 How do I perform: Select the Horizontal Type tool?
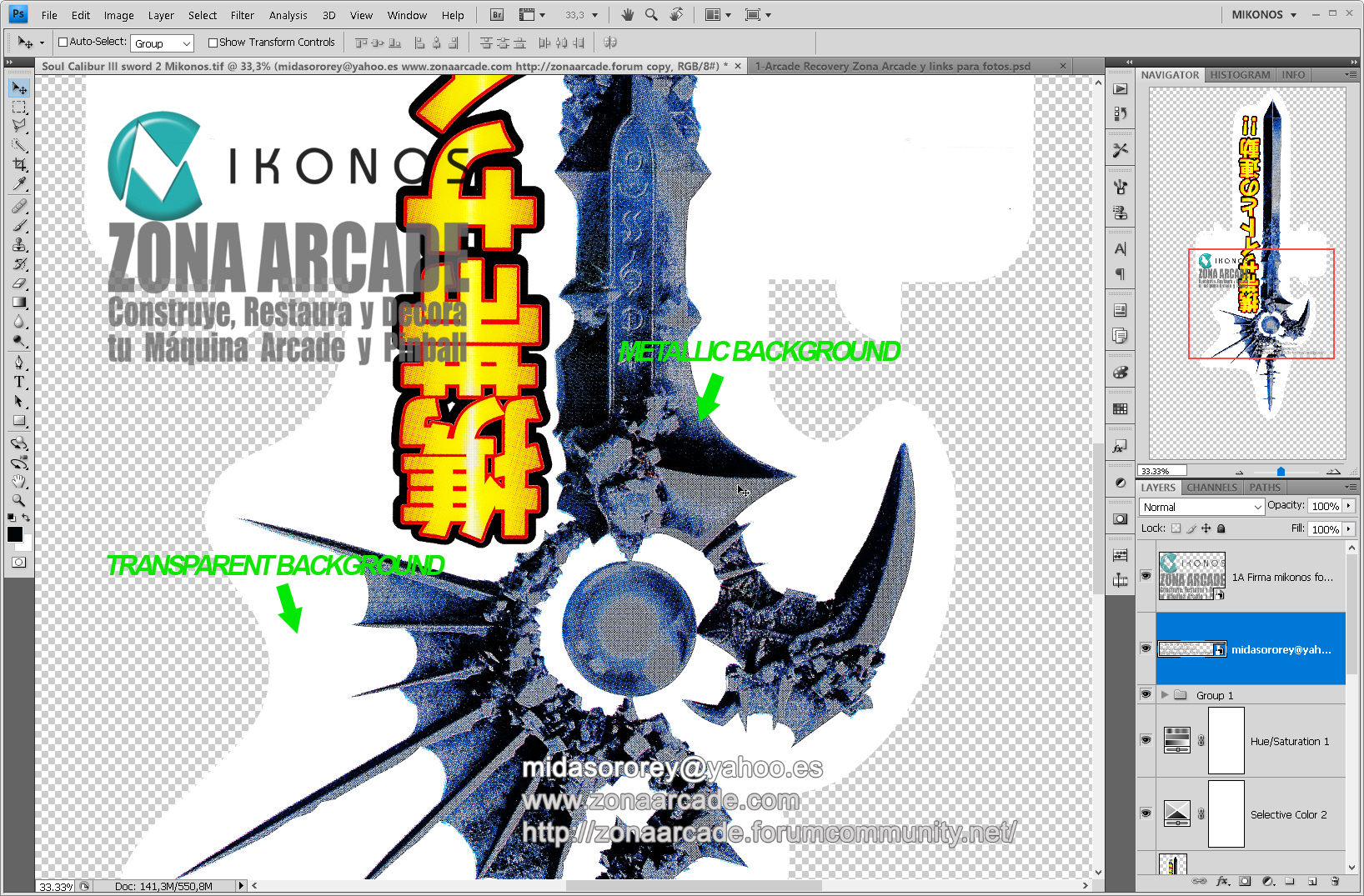[19, 382]
